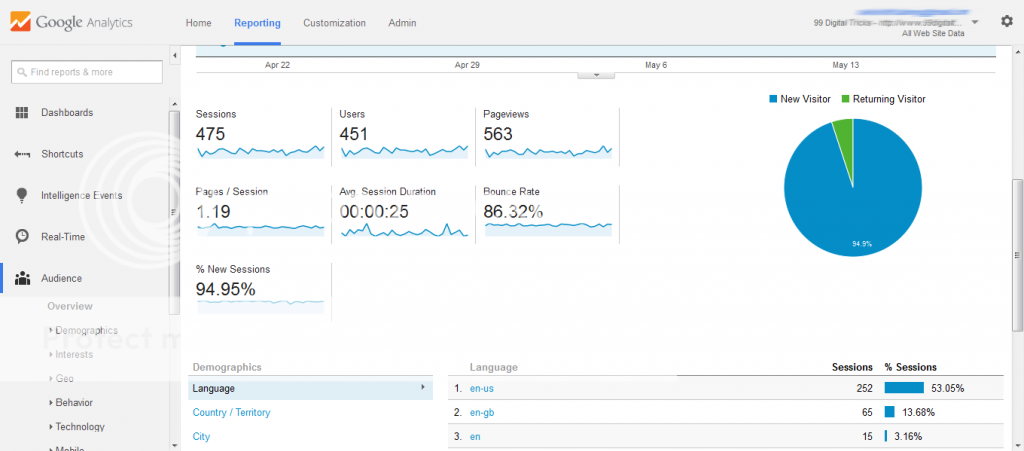Expand the Behavior section in sidebar
The height and width of the screenshot is (451, 1024).
coord(52,403)
